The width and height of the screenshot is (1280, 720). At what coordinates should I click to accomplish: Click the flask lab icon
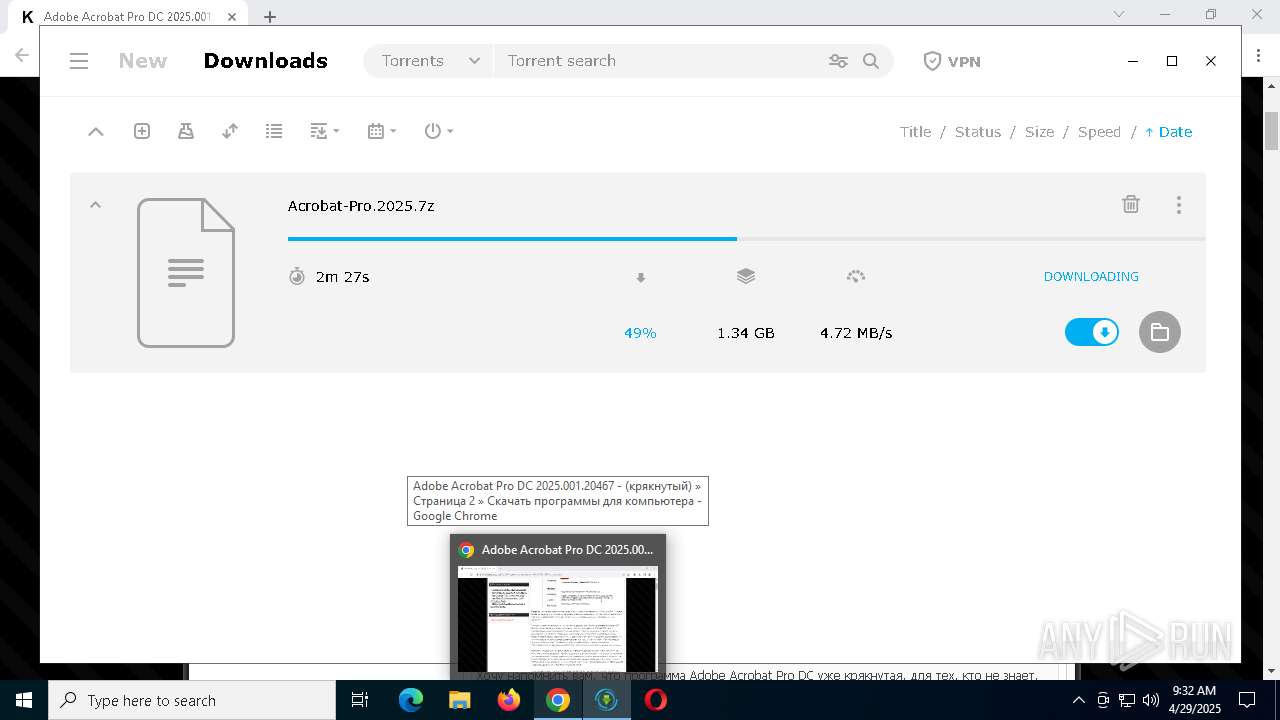(186, 131)
